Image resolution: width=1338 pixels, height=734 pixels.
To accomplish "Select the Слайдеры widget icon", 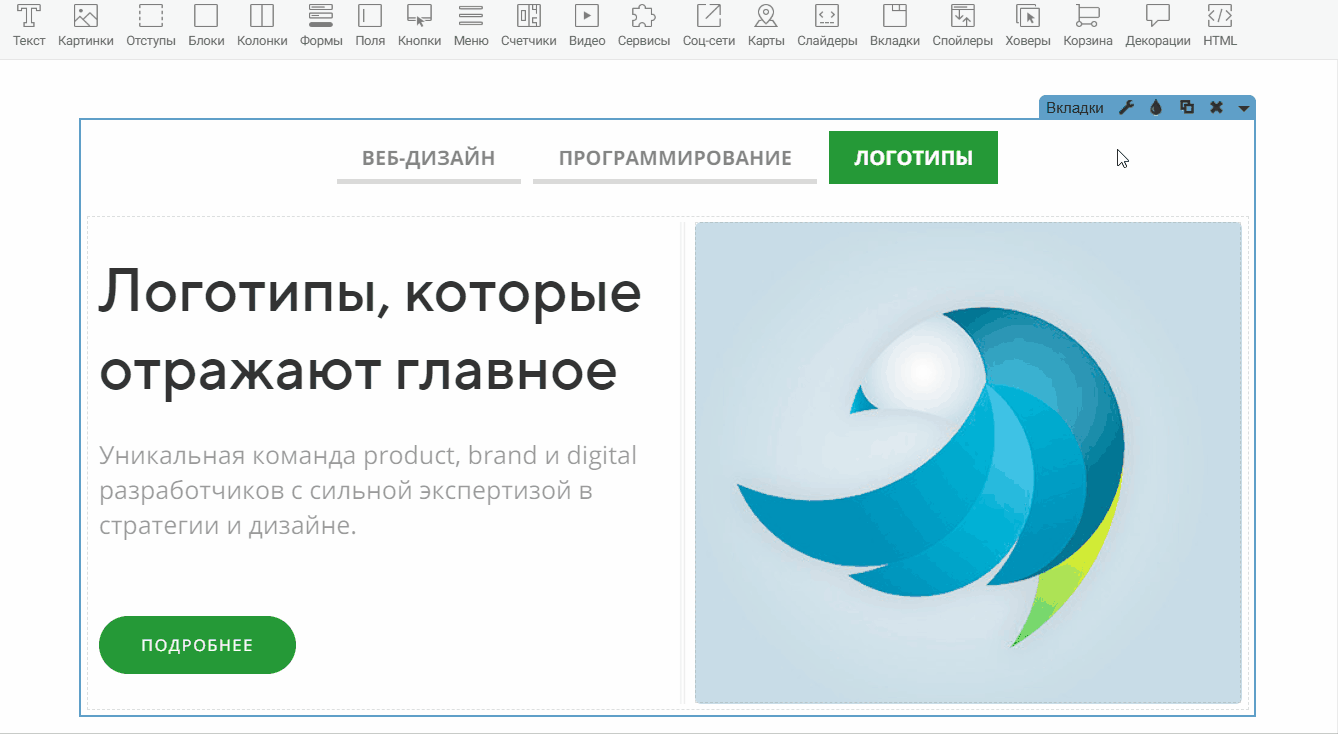I will [827, 16].
